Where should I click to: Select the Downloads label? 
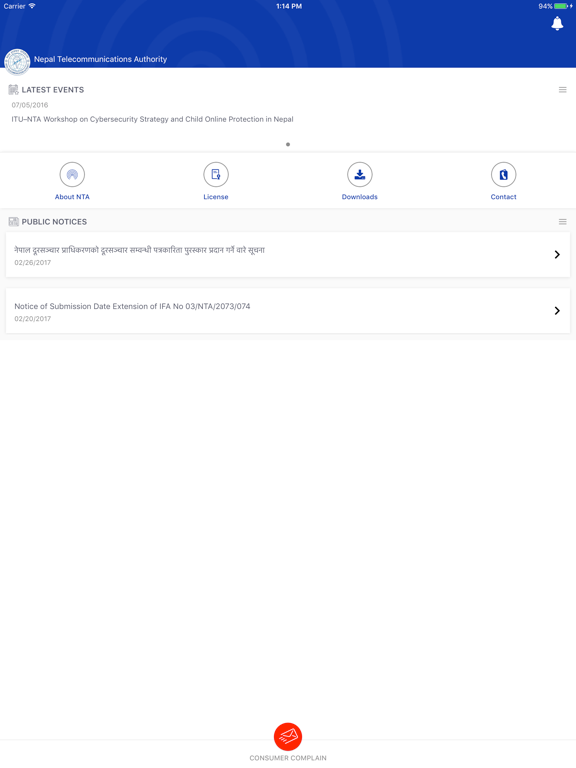360,197
